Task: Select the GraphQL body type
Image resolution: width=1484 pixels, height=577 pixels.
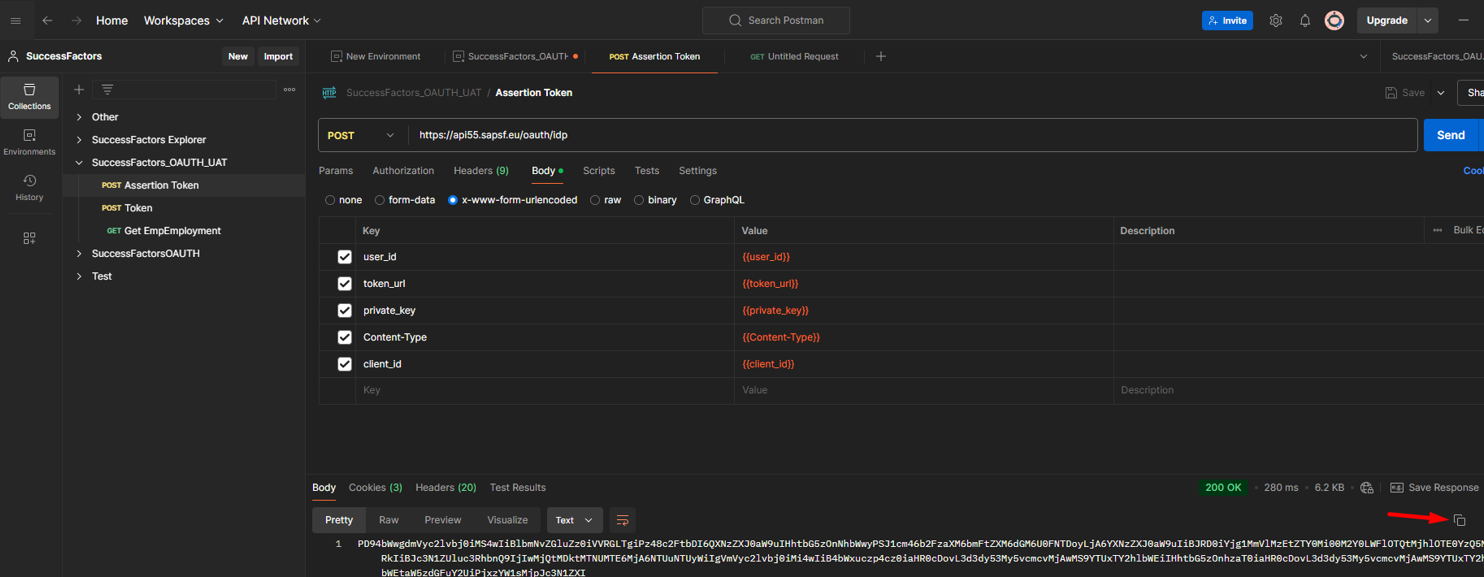Action: pos(695,200)
